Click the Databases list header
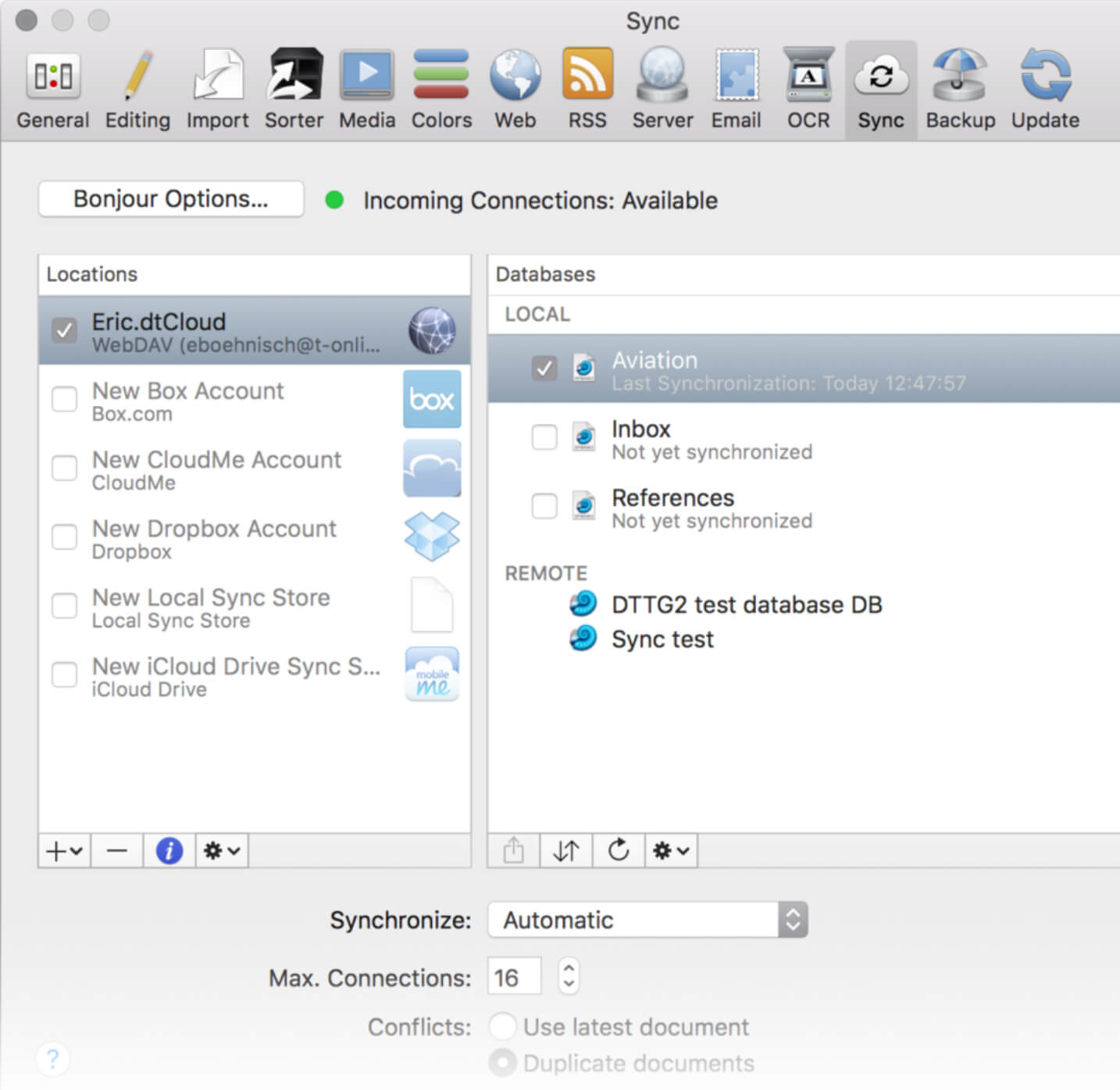 pyautogui.click(x=804, y=274)
